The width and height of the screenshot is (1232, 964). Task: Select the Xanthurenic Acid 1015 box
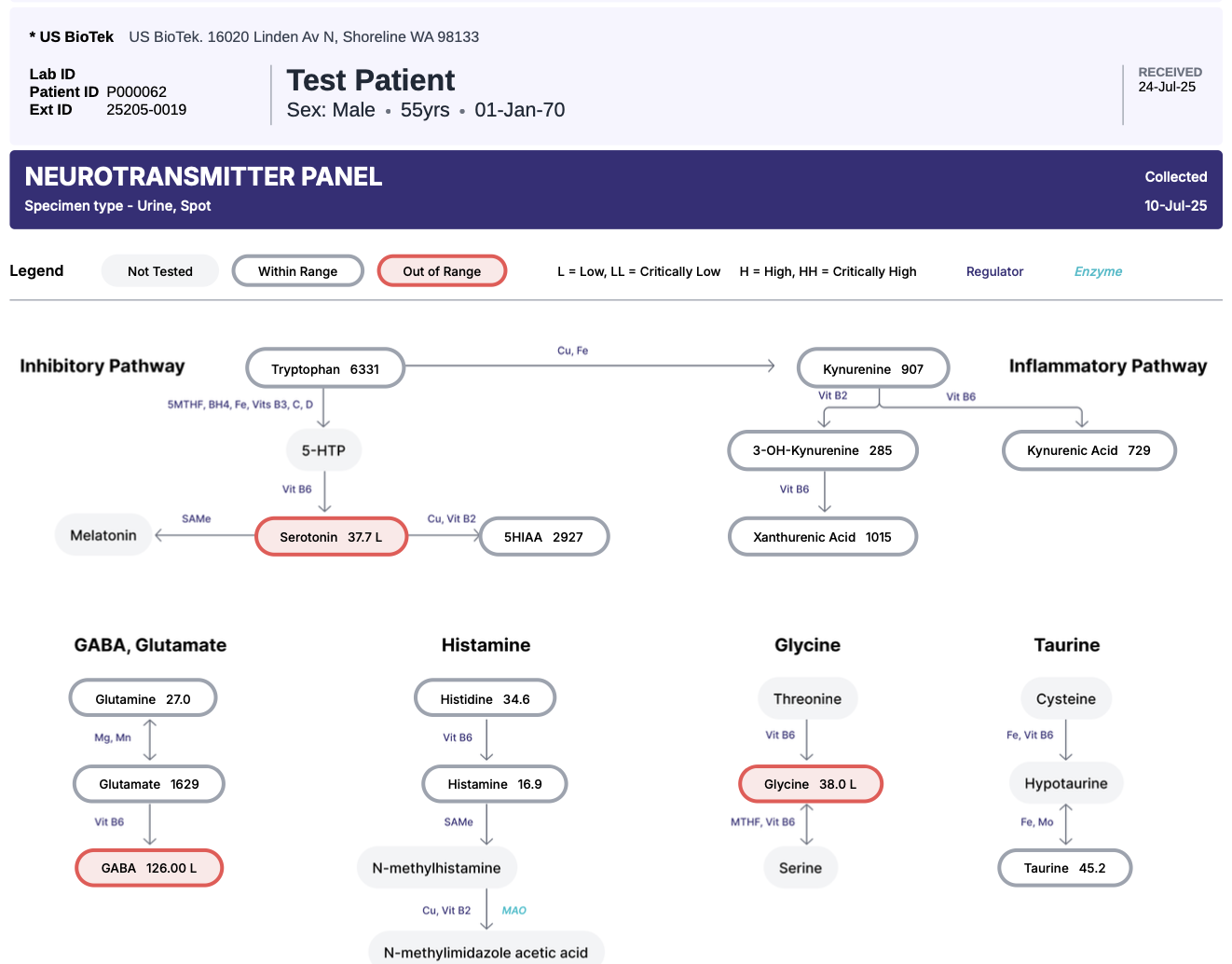[x=822, y=537]
